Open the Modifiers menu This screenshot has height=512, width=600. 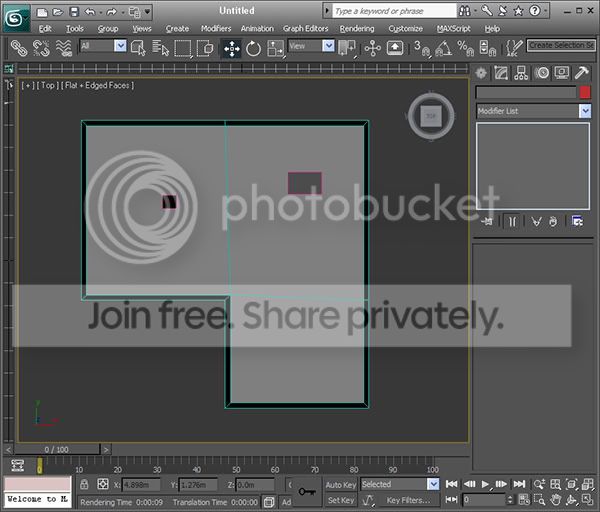216,29
